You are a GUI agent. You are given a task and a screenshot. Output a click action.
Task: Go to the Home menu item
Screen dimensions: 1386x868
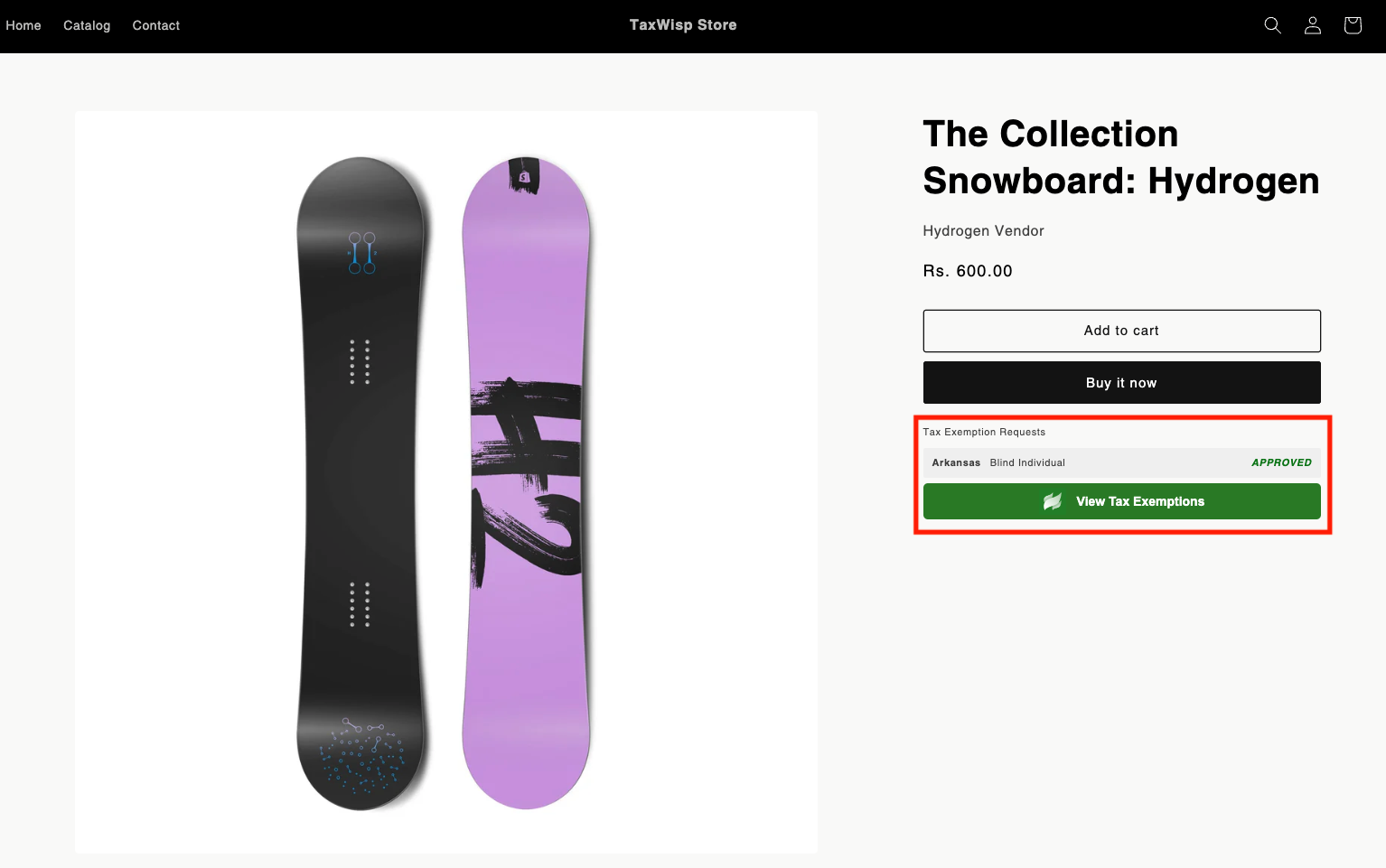[x=23, y=25]
